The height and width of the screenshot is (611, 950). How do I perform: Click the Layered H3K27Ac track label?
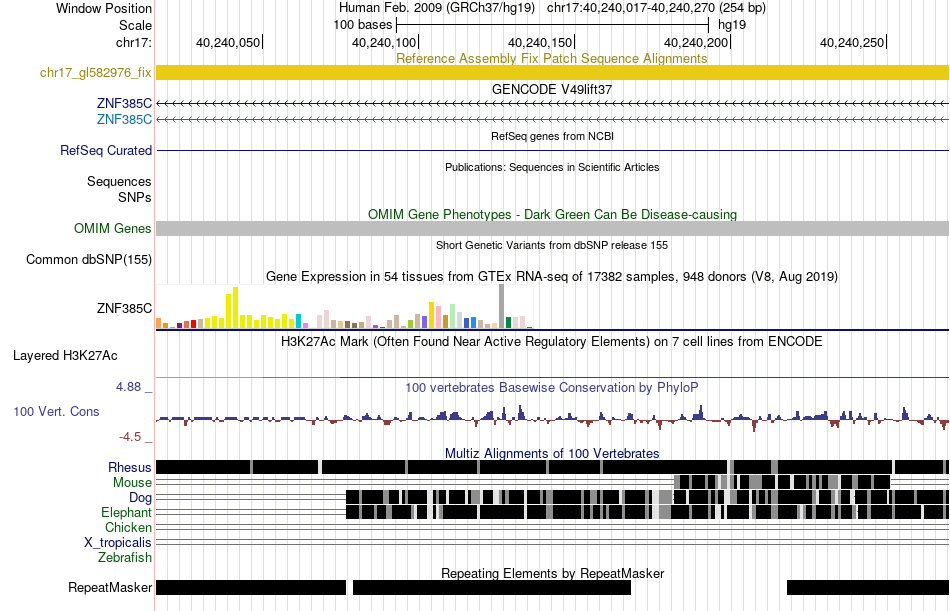tap(65, 356)
